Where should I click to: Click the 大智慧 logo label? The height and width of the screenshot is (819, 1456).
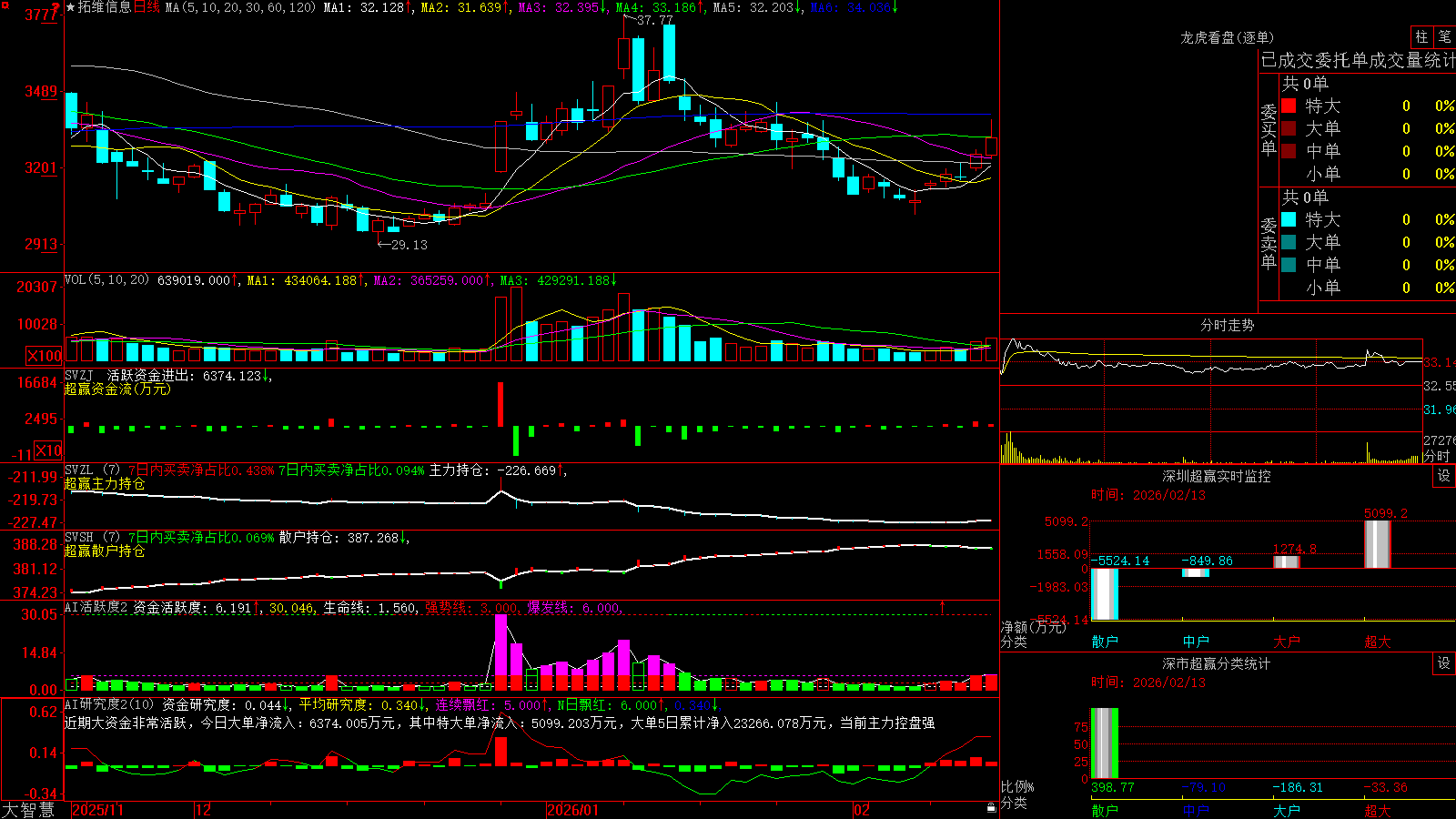click(28, 809)
